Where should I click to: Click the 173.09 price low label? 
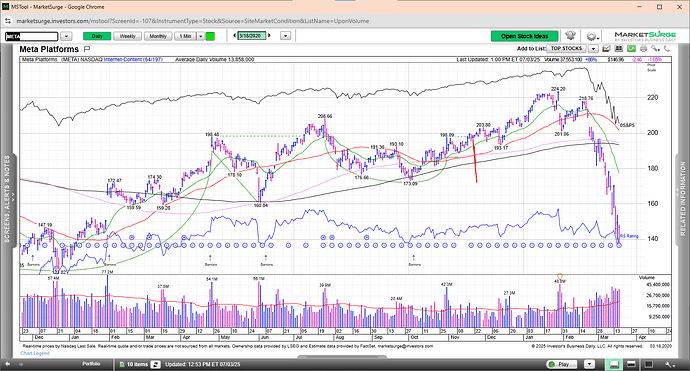[x=410, y=184]
